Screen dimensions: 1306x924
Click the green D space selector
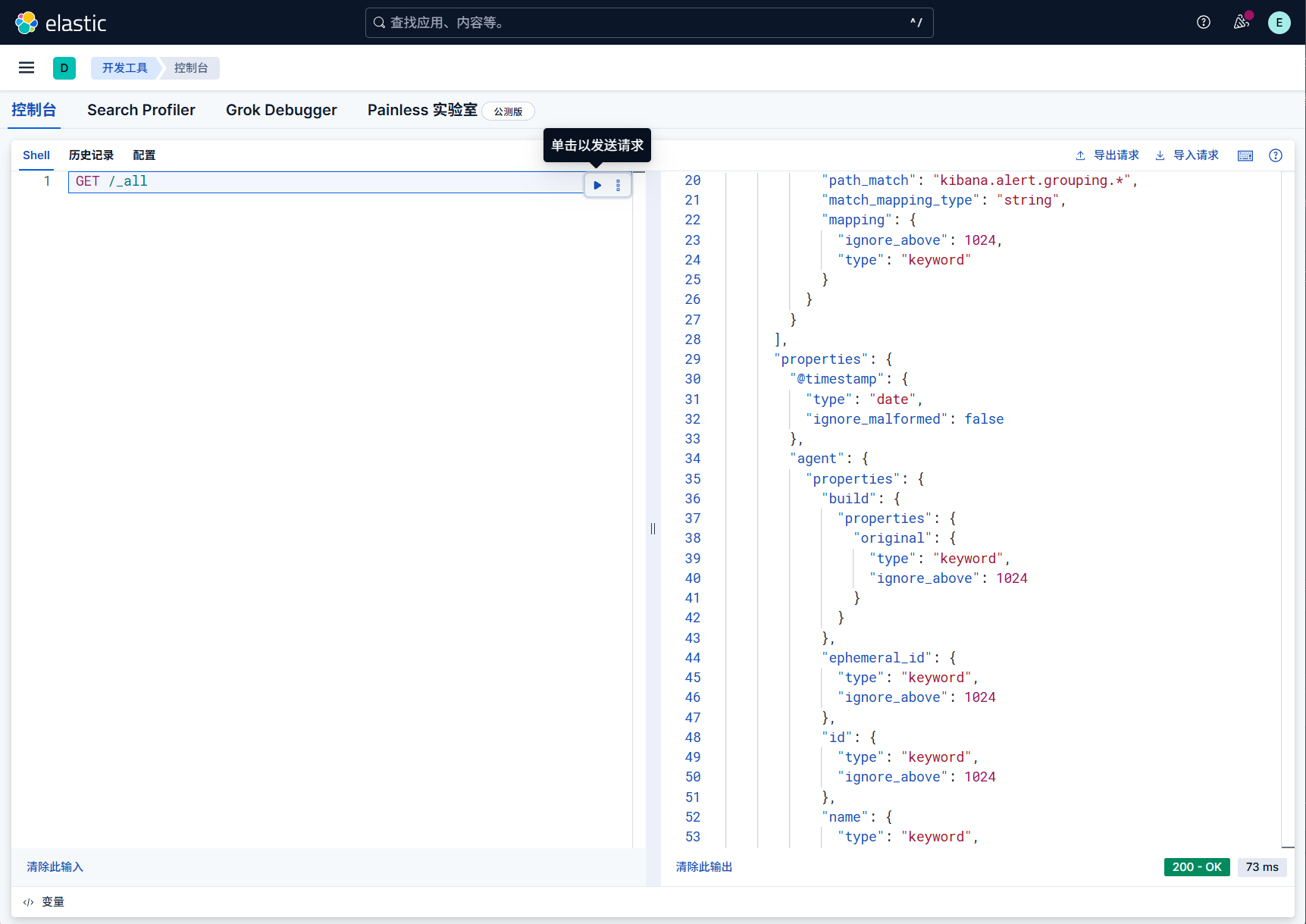(x=64, y=68)
